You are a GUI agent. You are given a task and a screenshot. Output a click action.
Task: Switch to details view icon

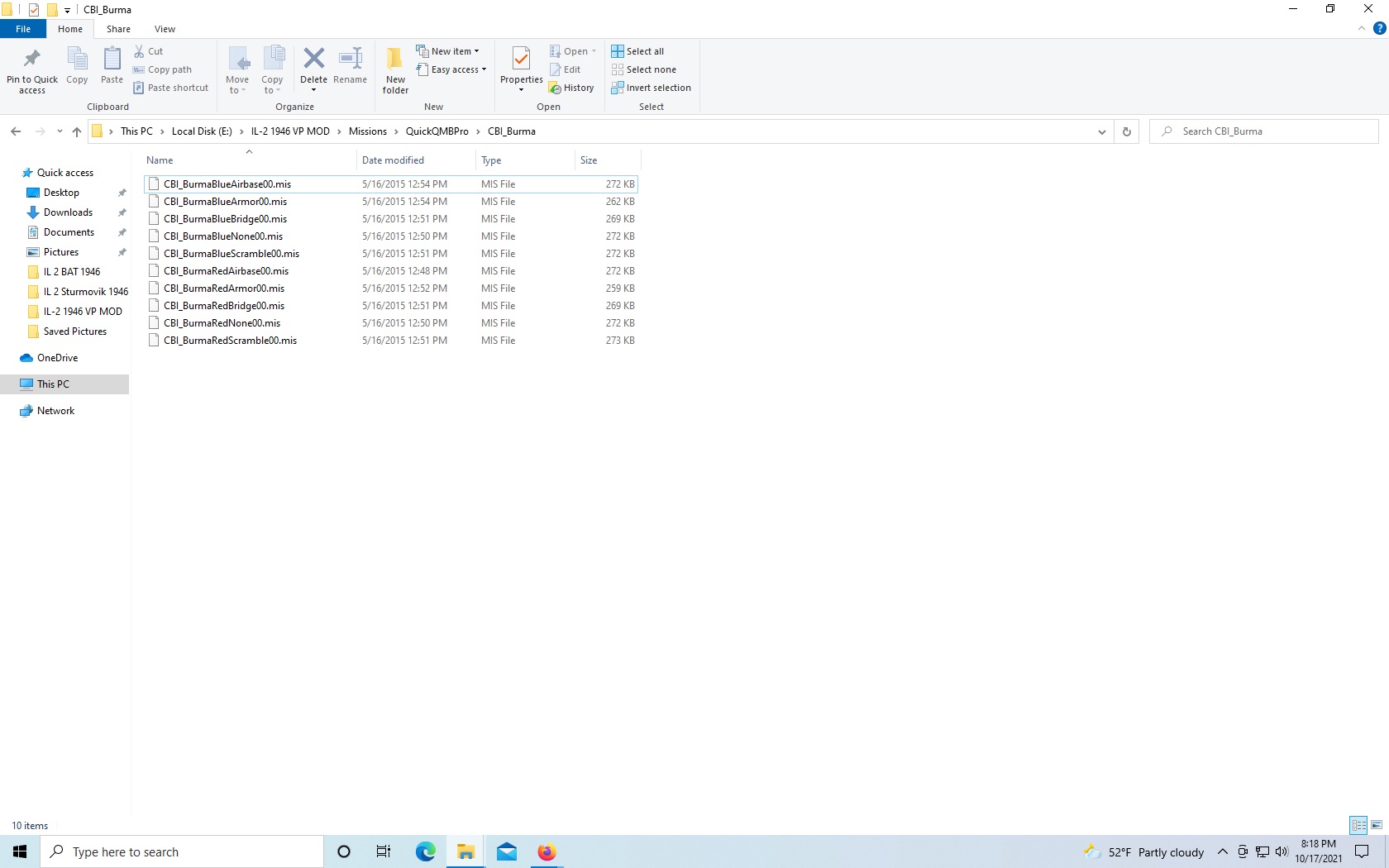(x=1358, y=825)
